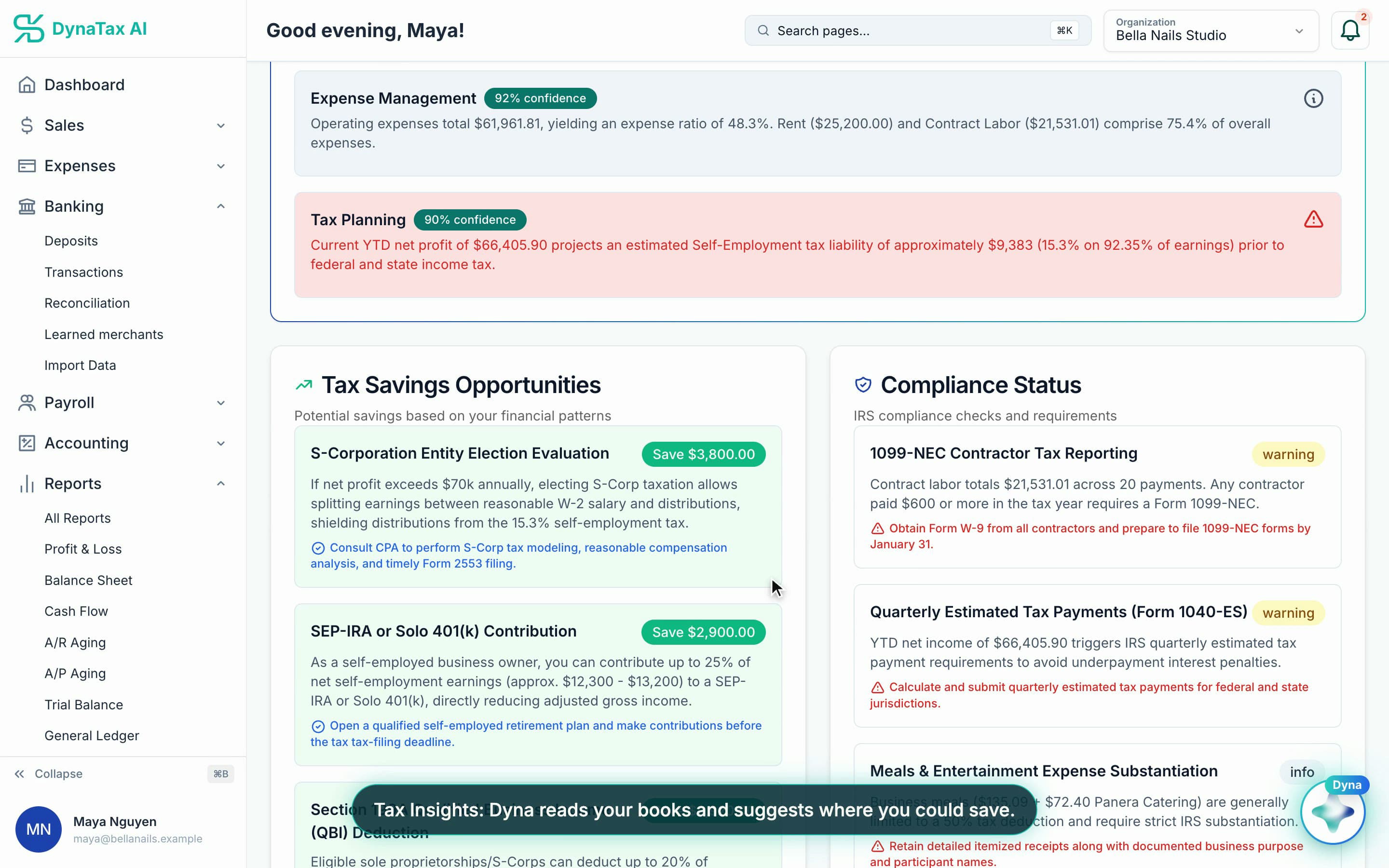Click the Expense Management info icon
1389x868 pixels.
coord(1313,99)
